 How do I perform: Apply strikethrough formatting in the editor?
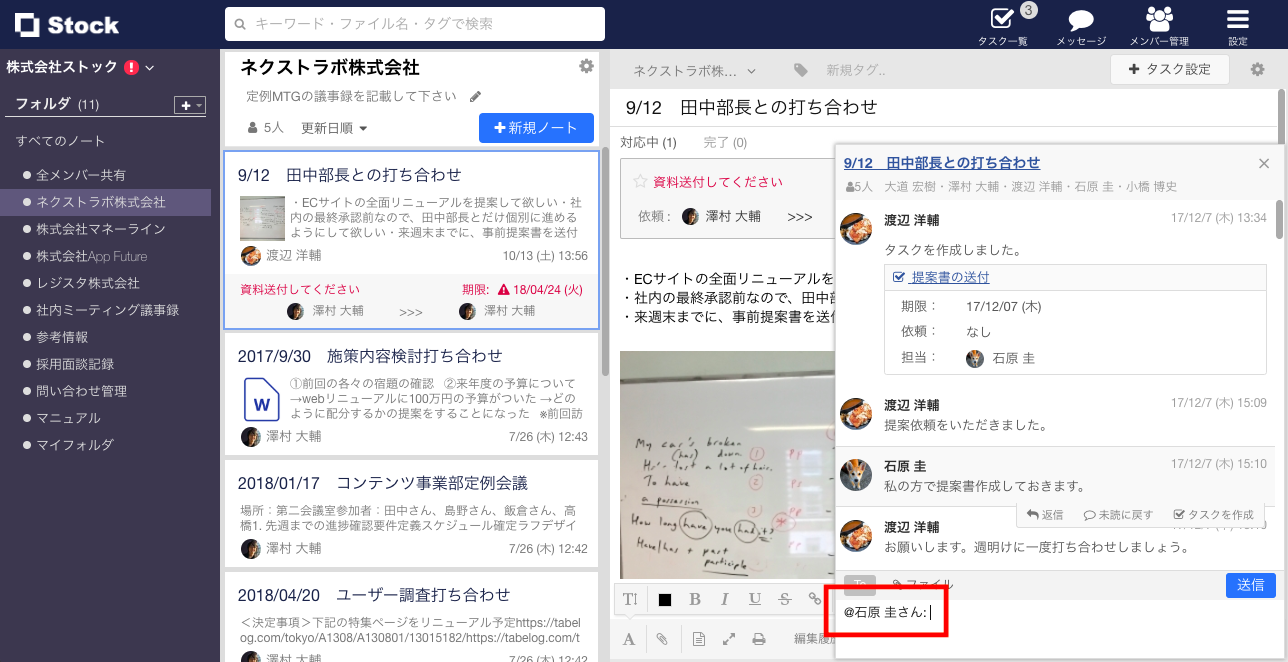pos(784,599)
